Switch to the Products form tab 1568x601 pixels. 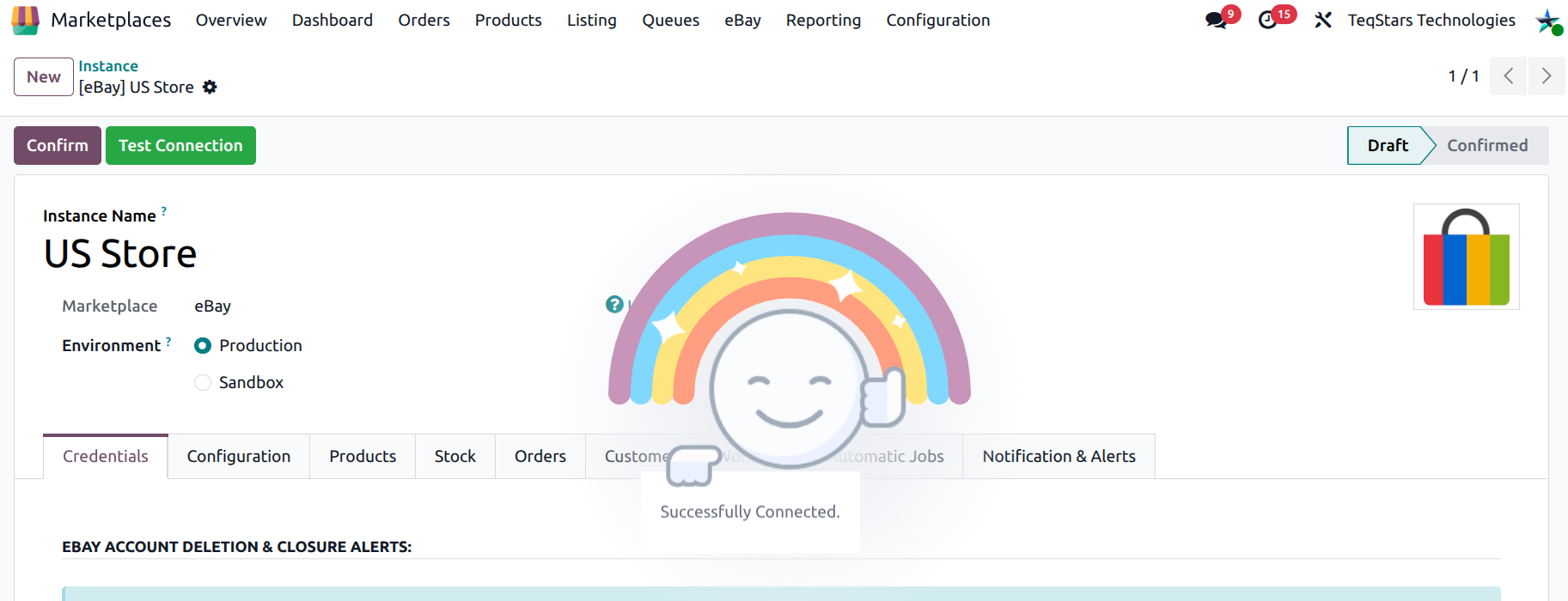tap(363, 456)
